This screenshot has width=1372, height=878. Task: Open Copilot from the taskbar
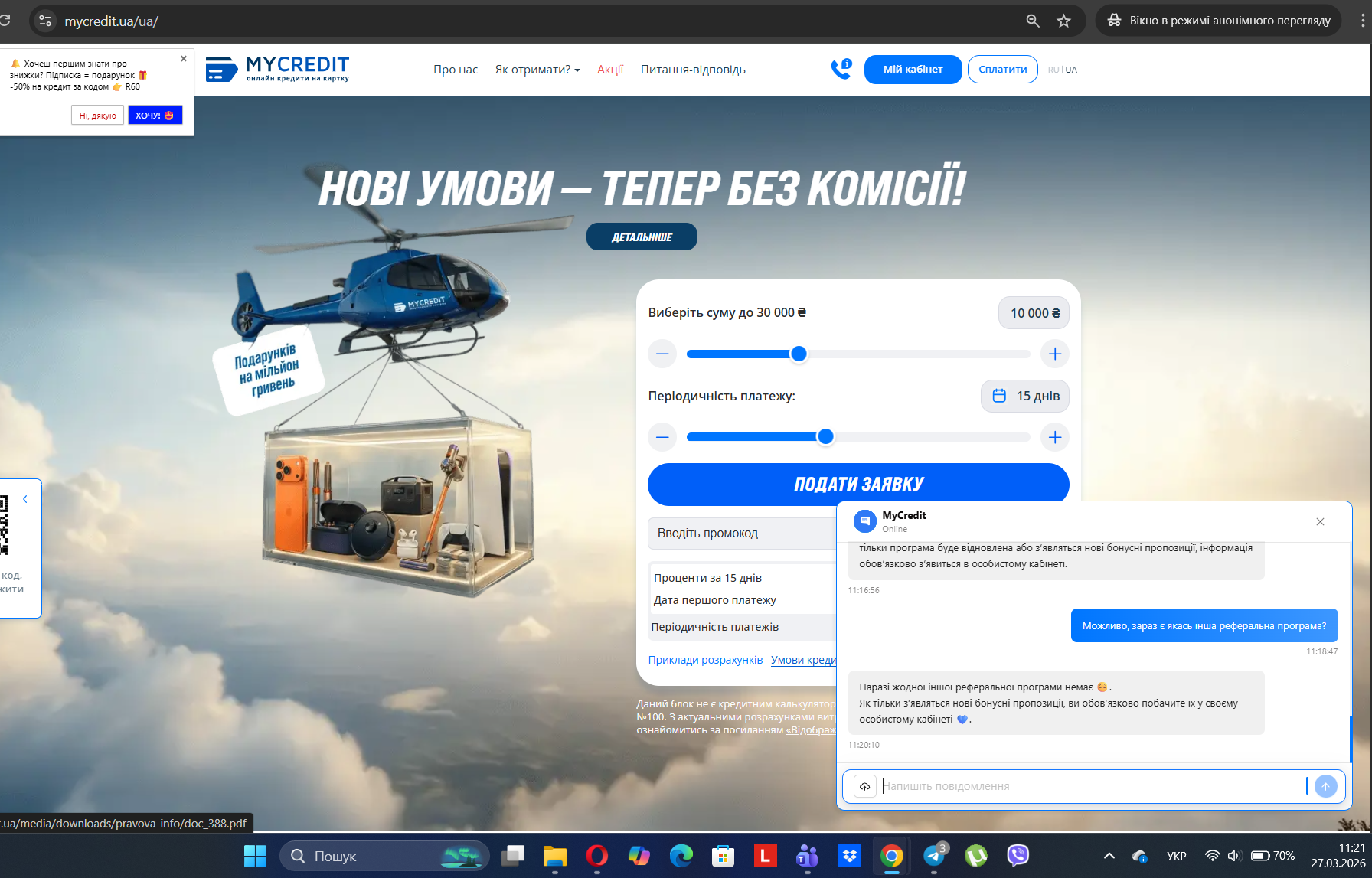[639, 856]
